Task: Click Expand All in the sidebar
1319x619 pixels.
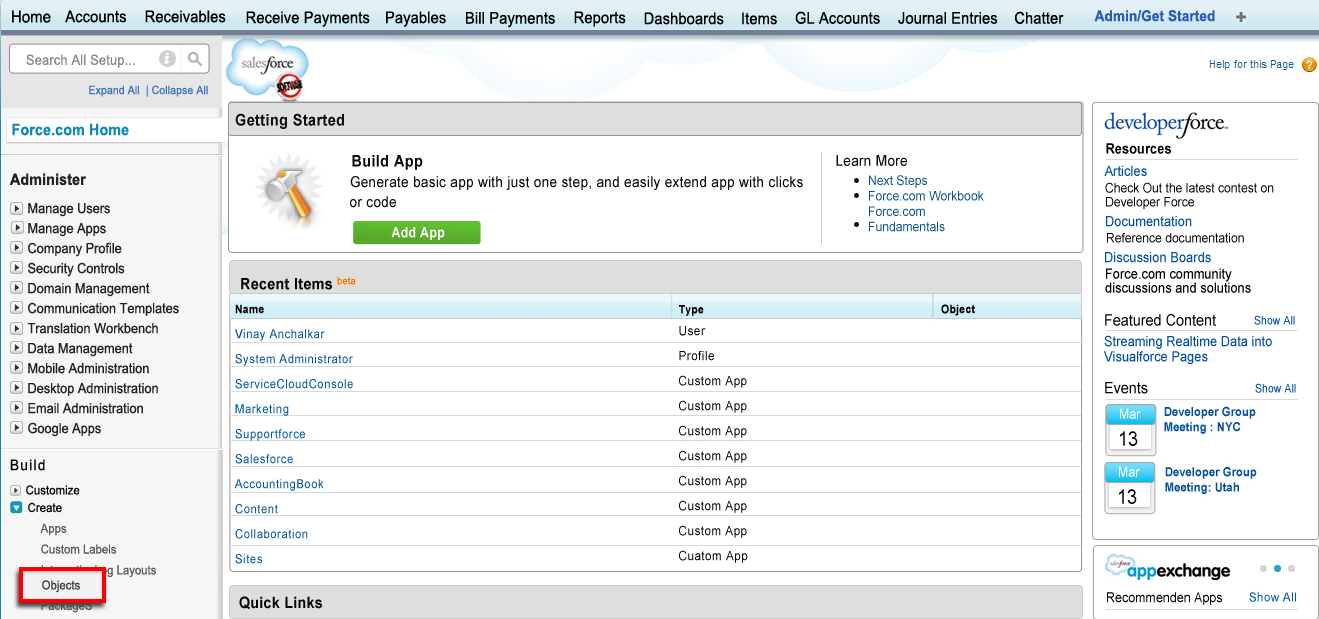Action: pyautogui.click(x=114, y=90)
